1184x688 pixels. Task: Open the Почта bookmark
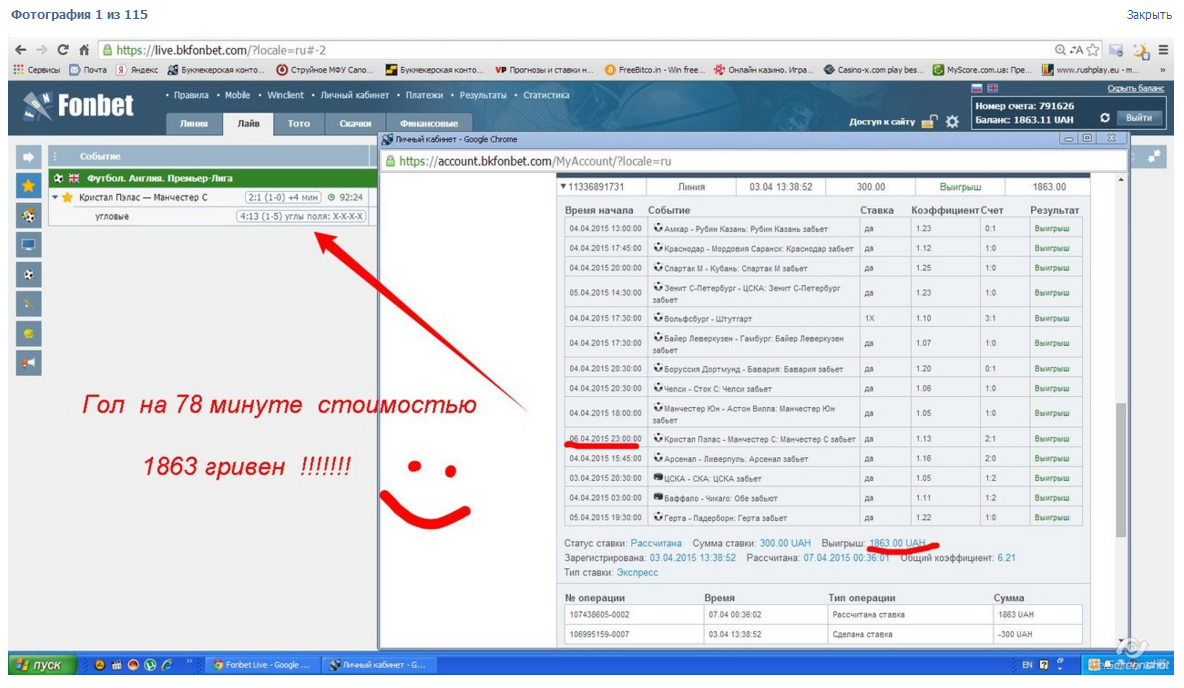pos(88,69)
